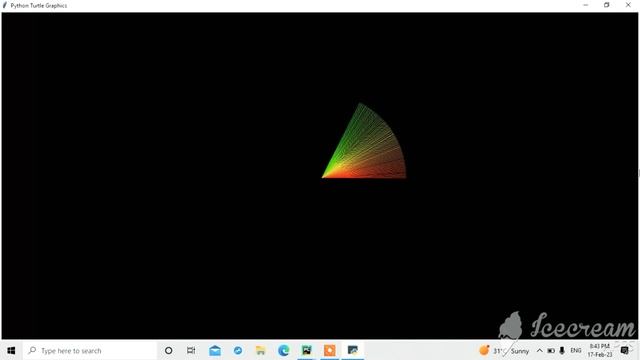The width and height of the screenshot is (640, 360).
Task: Check the battery status icon
Action: click(x=551, y=351)
